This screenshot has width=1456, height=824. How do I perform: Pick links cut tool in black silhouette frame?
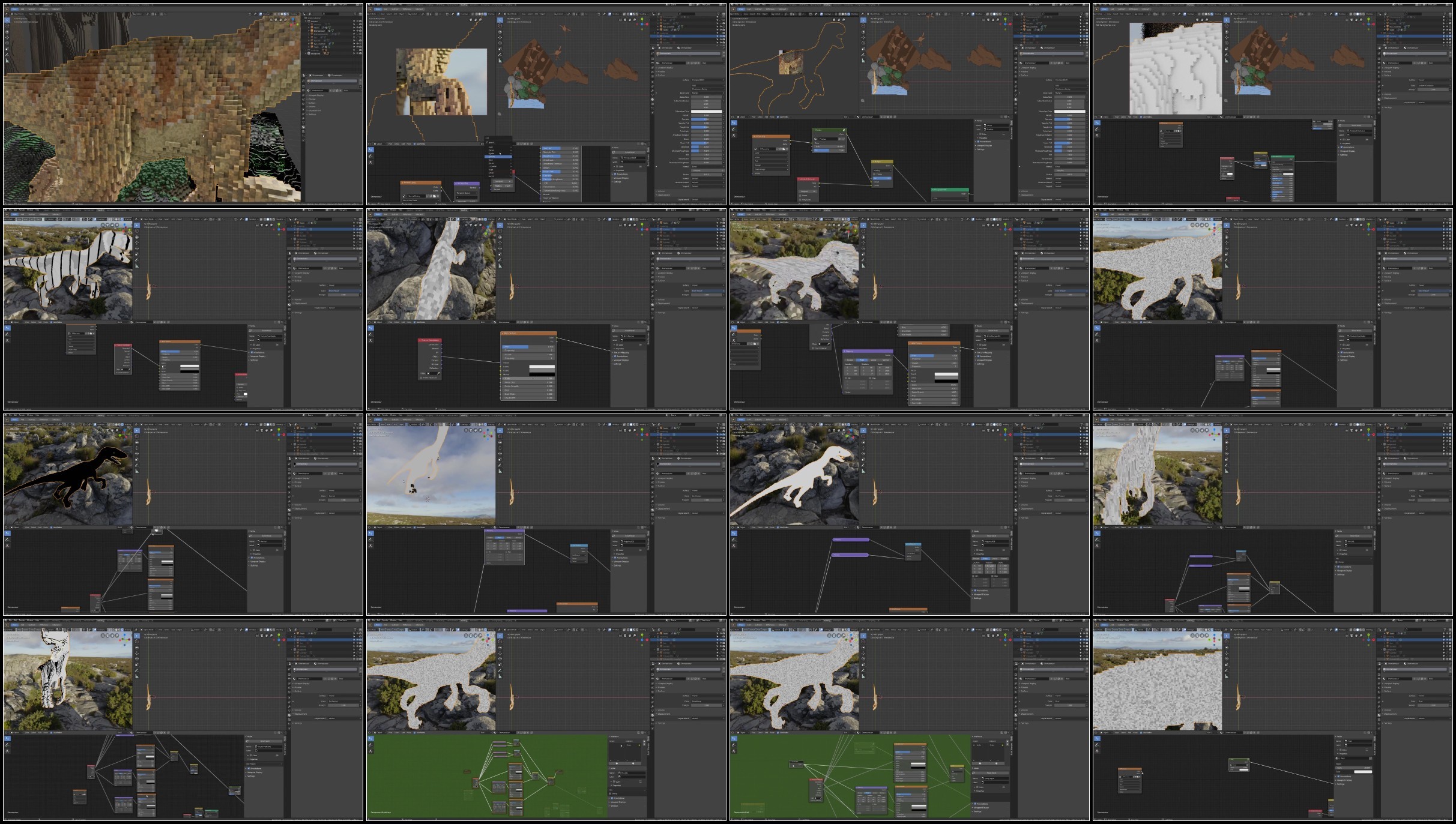click(7, 545)
